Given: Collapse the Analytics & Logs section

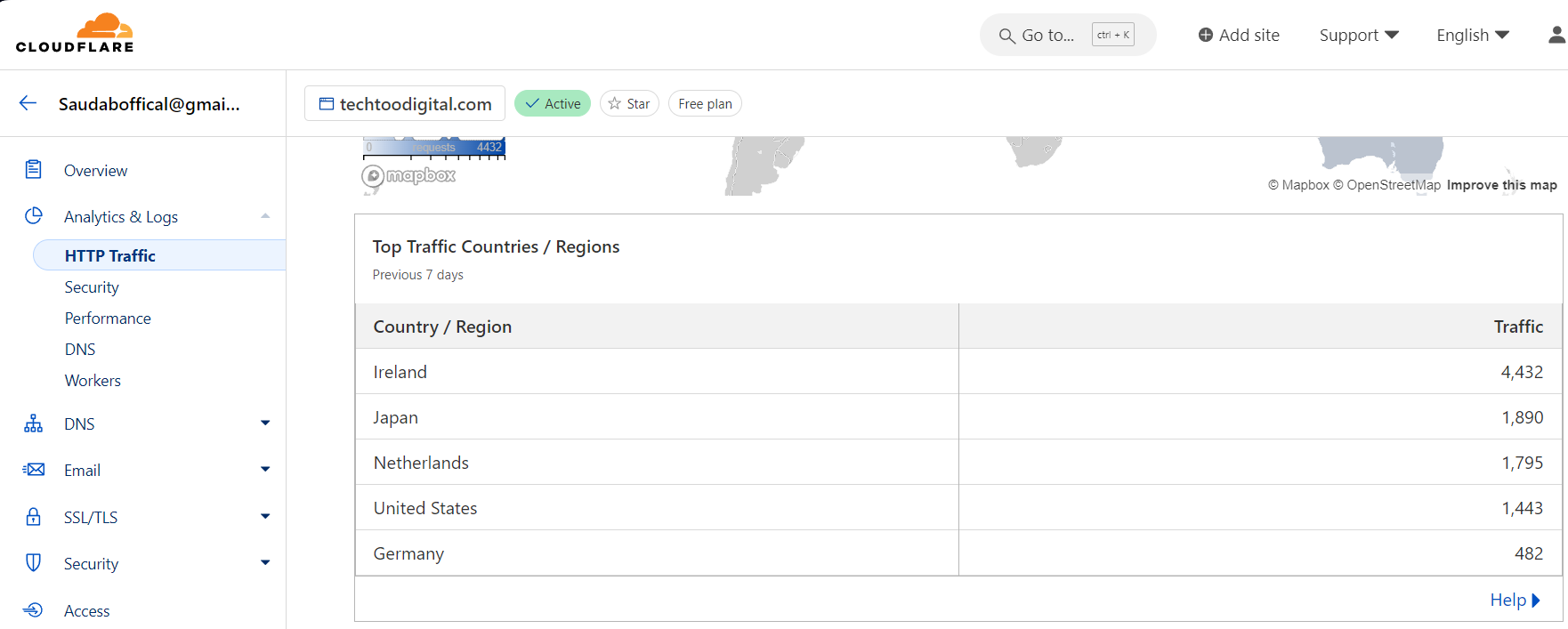Looking at the screenshot, I should click(265, 216).
